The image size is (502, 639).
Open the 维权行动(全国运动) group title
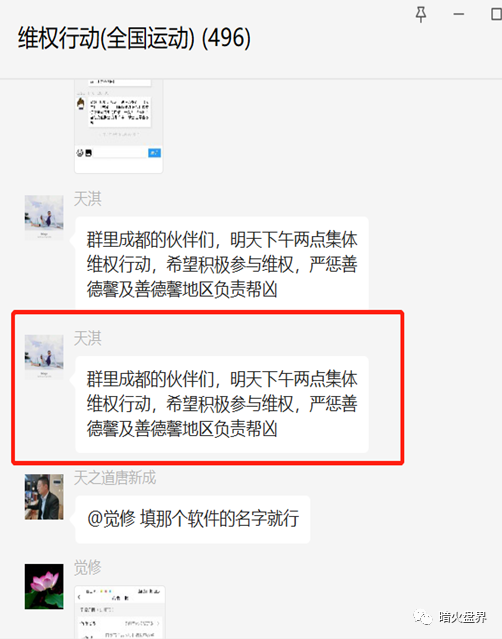(134, 38)
